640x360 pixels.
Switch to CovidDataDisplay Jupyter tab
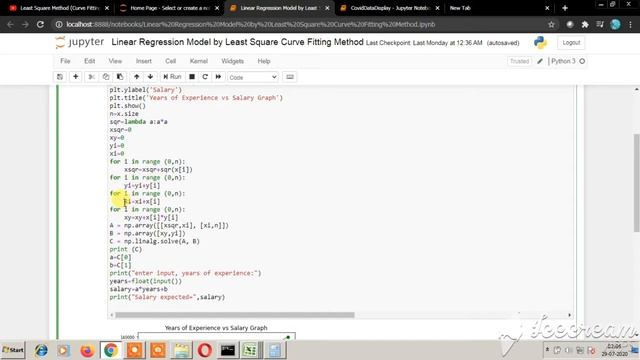coord(390,8)
